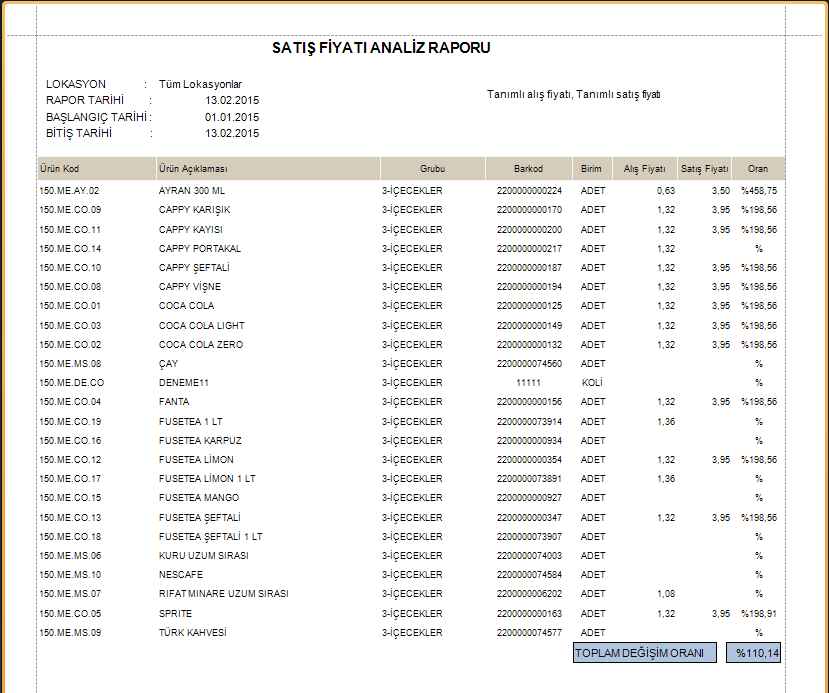Click the Başlangıç Tarihi value 01.01.2015
The height and width of the screenshot is (693, 829).
click(x=232, y=117)
